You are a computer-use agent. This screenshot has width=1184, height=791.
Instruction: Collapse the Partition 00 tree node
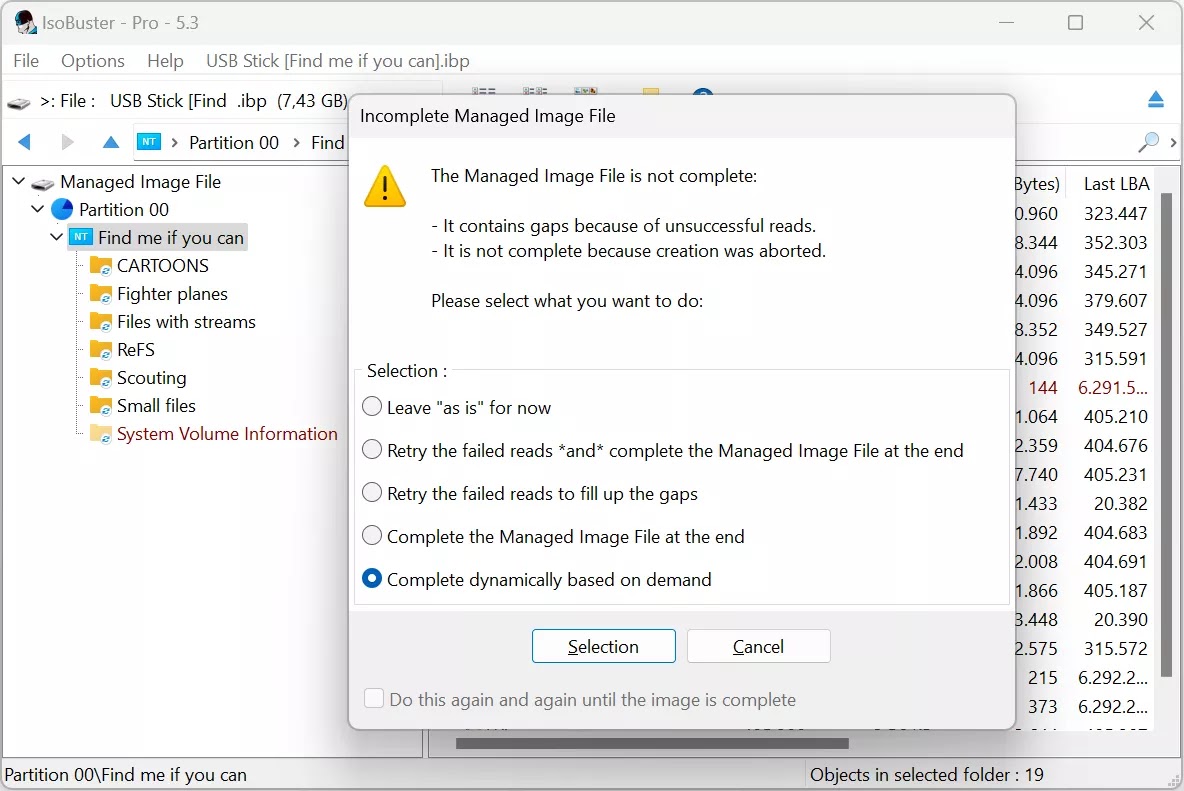(37, 209)
